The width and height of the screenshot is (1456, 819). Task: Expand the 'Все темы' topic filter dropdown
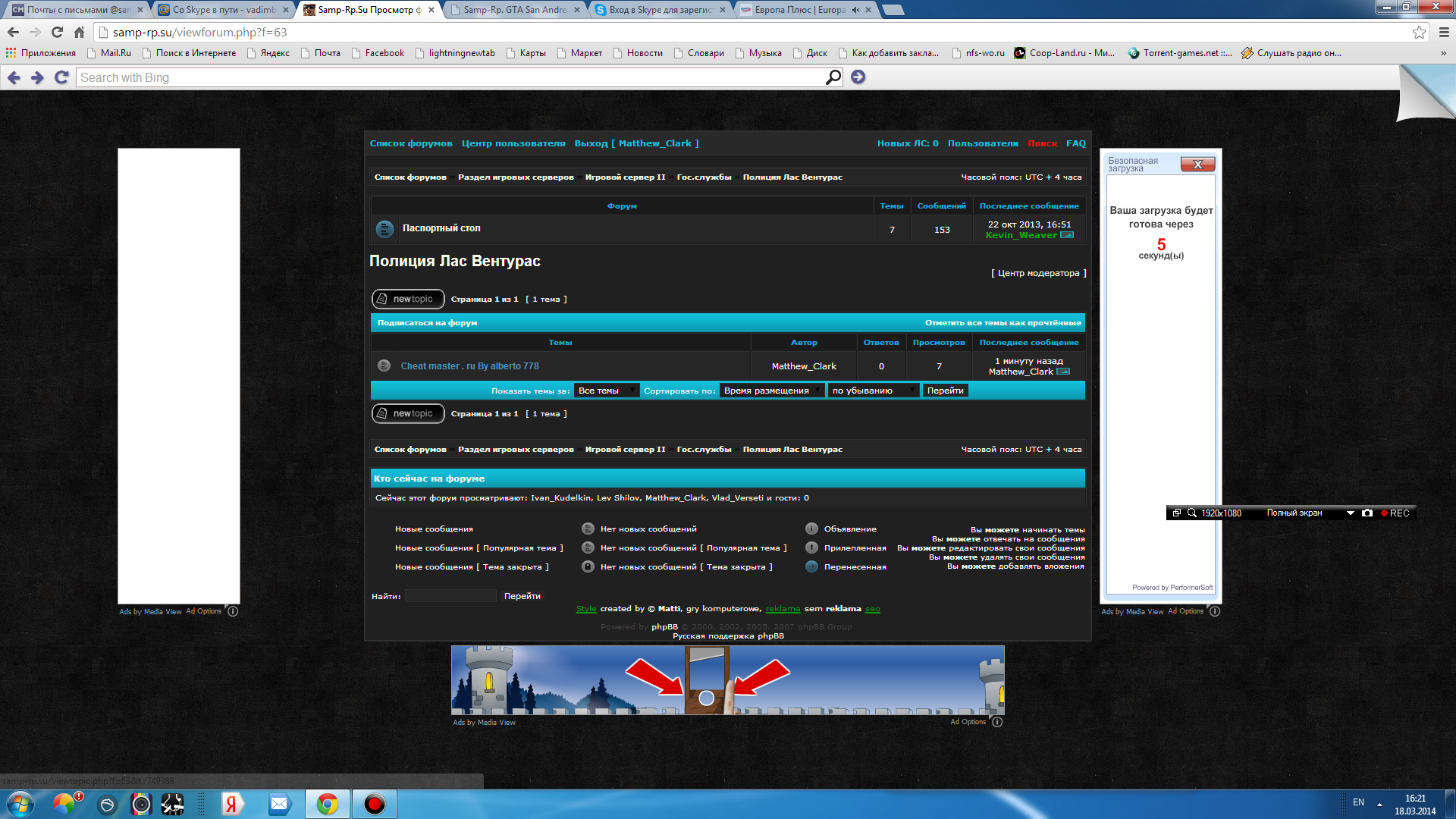pyautogui.click(x=606, y=391)
